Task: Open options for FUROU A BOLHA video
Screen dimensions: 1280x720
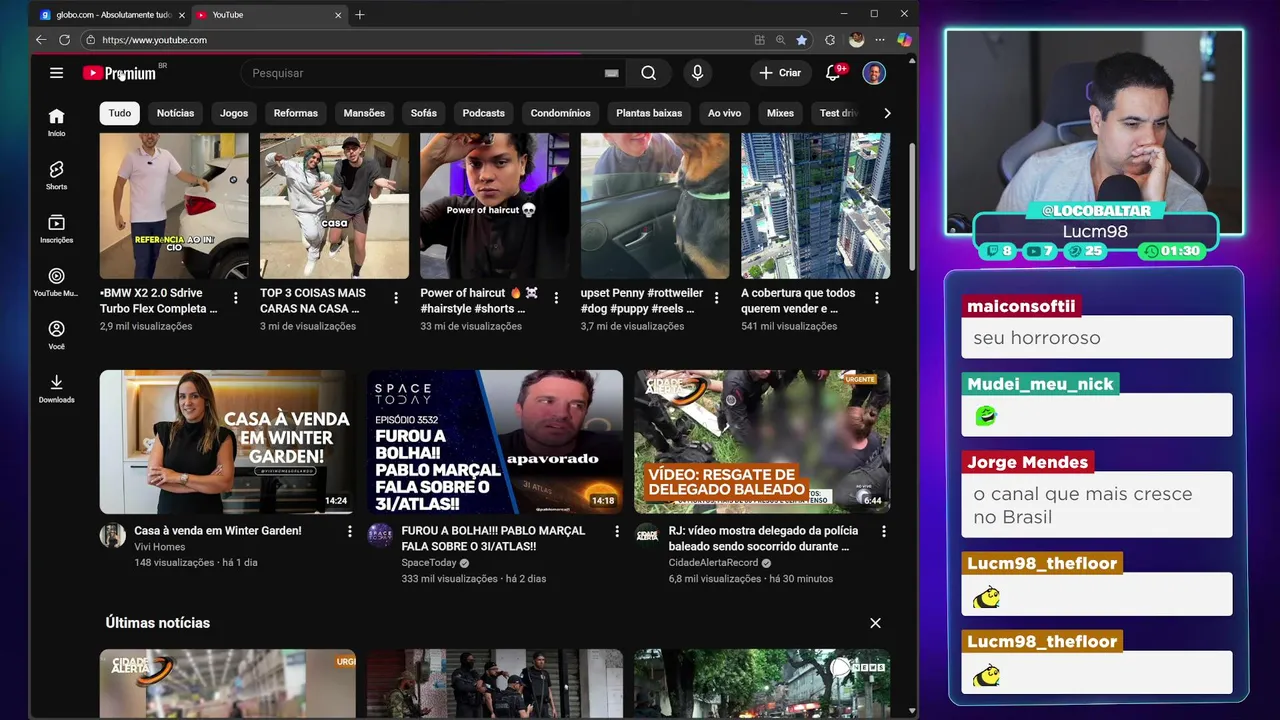Action: (616, 532)
